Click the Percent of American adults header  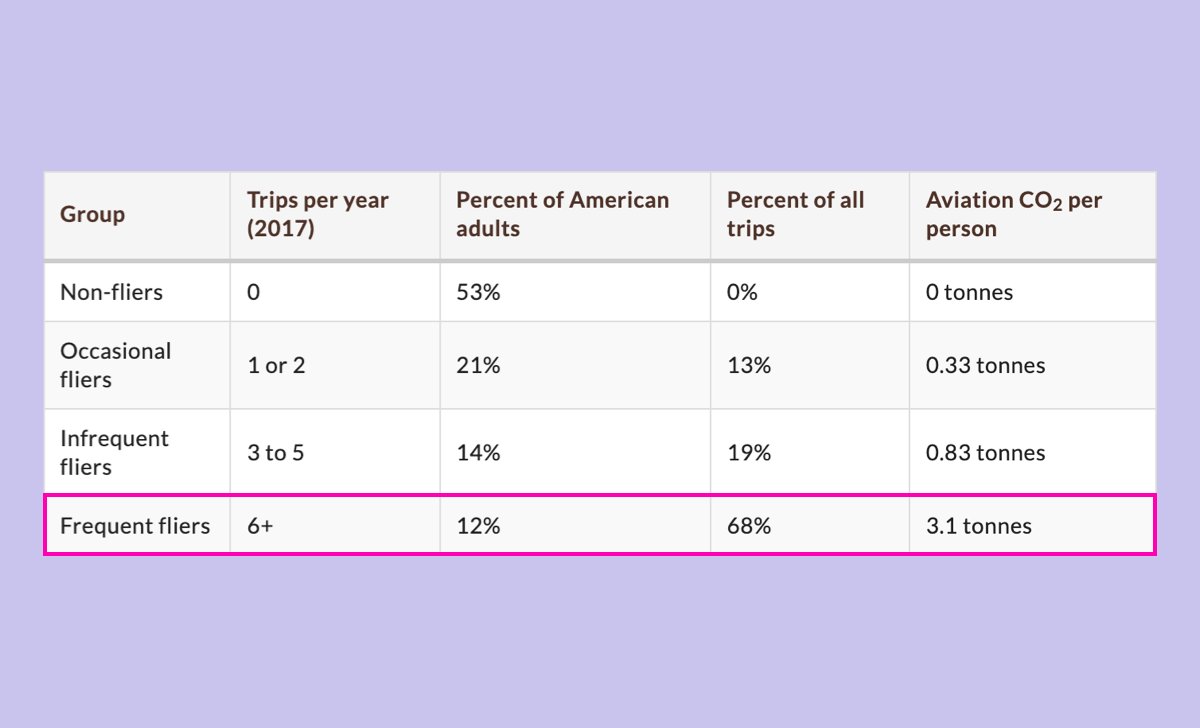coord(562,214)
